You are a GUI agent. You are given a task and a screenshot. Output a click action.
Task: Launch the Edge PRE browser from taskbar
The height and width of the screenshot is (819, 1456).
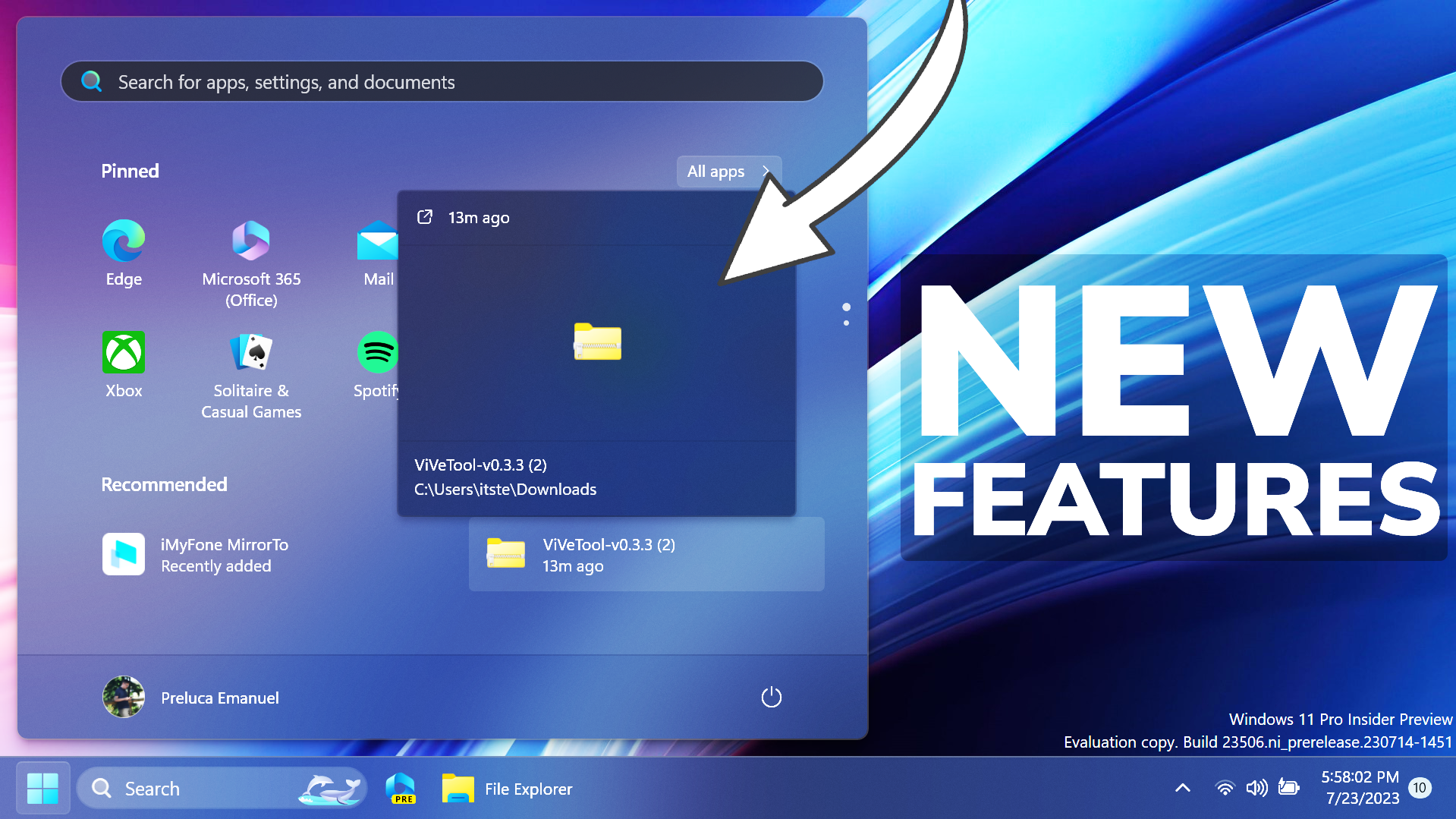point(400,788)
